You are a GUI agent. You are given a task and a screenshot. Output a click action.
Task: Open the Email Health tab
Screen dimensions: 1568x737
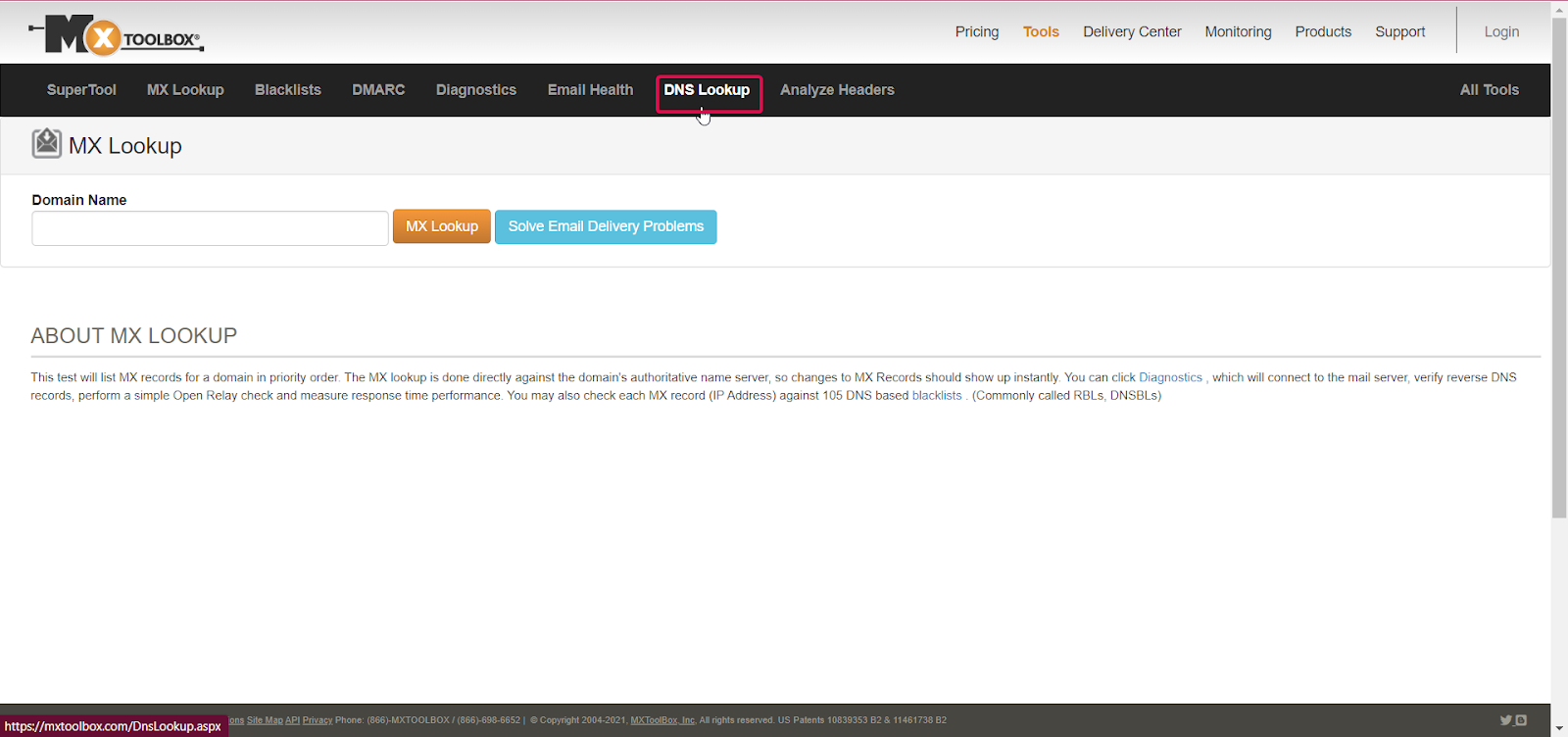tap(590, 90)
